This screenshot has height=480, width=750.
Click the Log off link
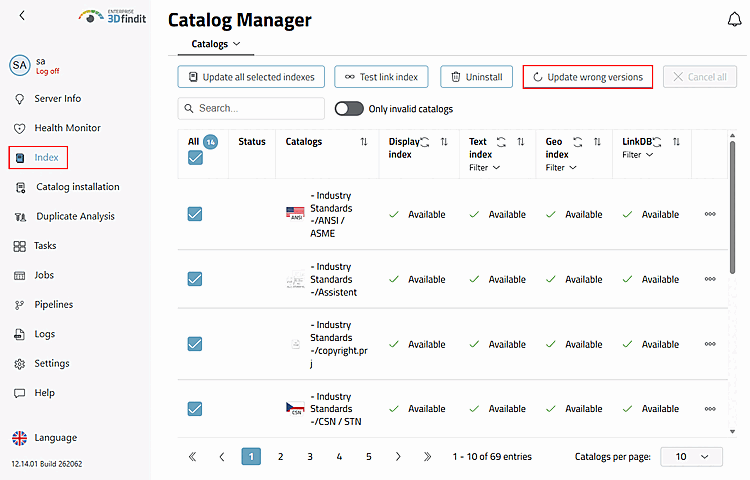48,71
